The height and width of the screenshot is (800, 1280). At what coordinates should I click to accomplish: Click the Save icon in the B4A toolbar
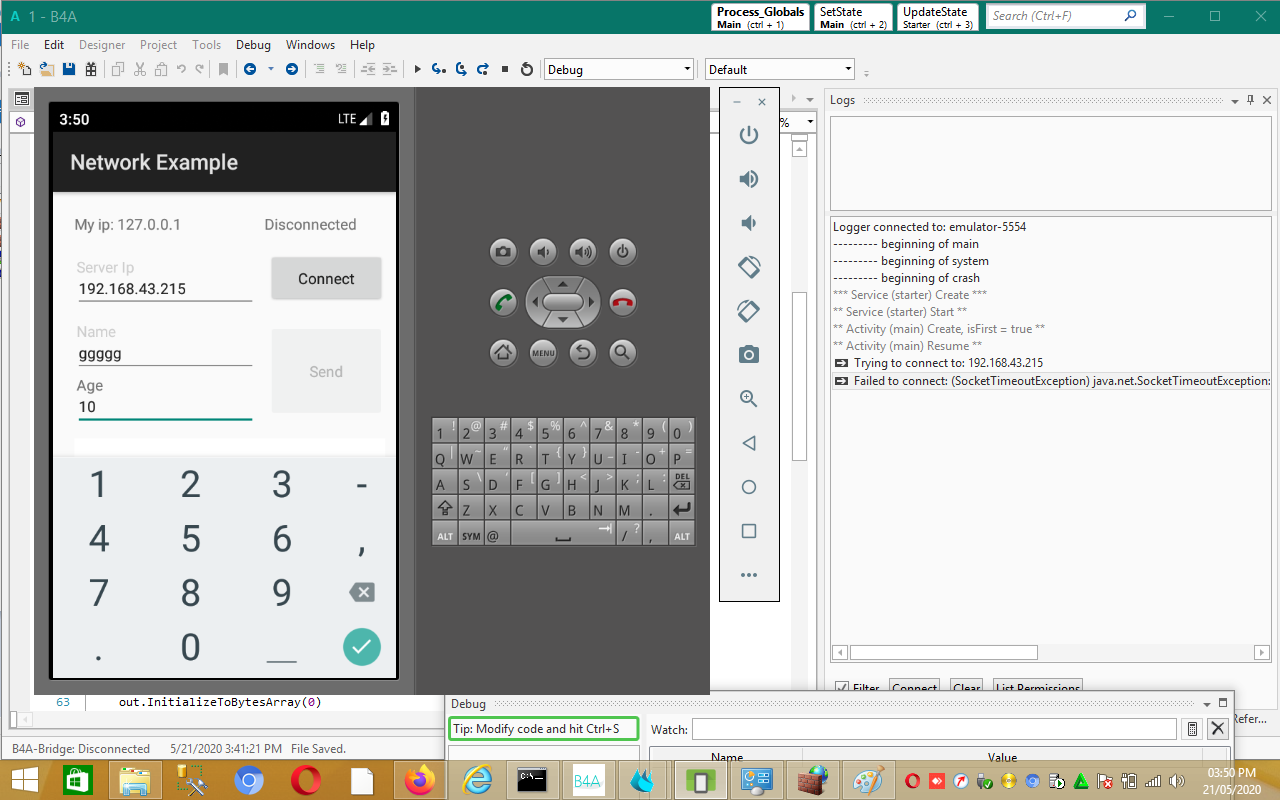[x=69, y=69]
